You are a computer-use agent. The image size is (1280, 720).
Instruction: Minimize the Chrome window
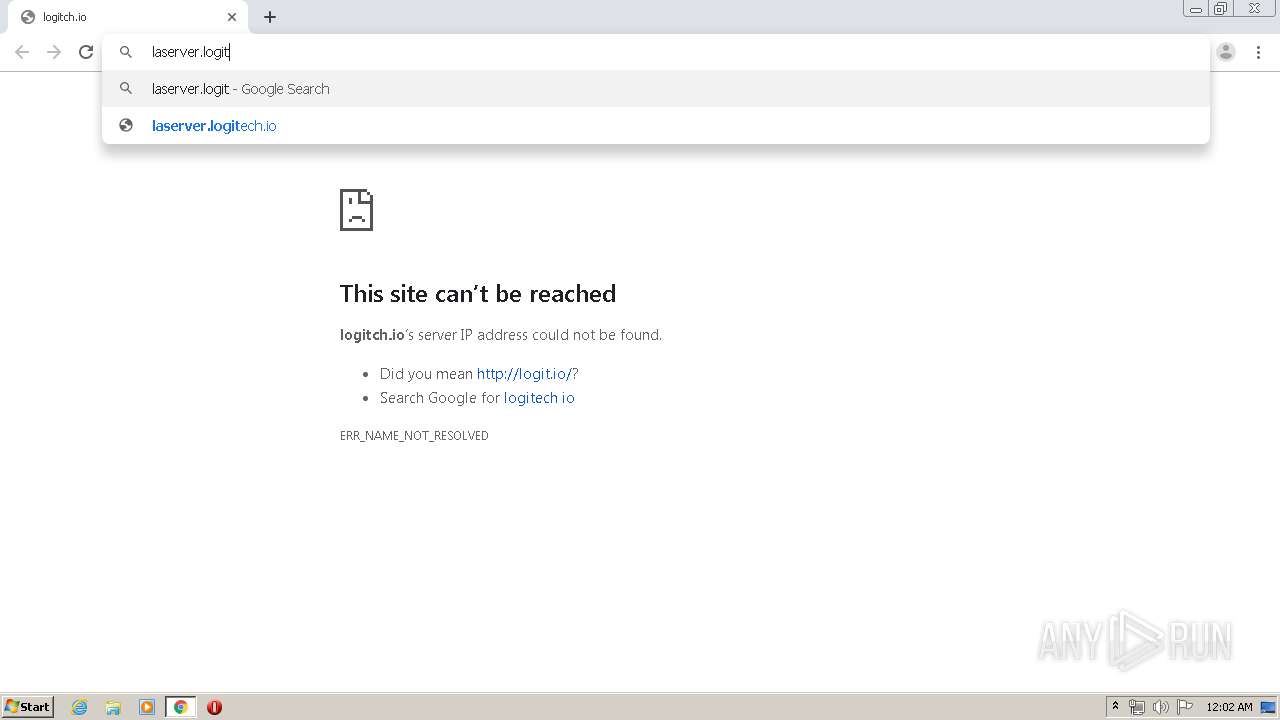[x=1196, y=9]
